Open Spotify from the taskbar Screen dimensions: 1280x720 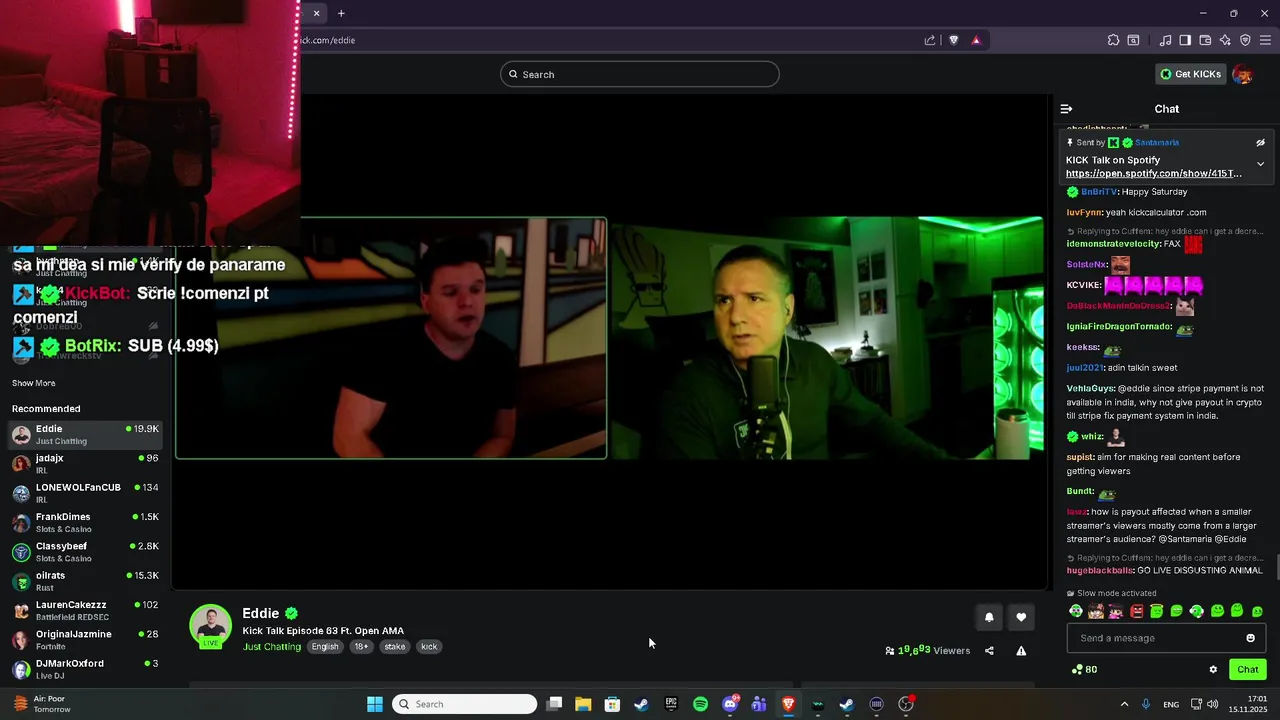[x=700, y=704]
